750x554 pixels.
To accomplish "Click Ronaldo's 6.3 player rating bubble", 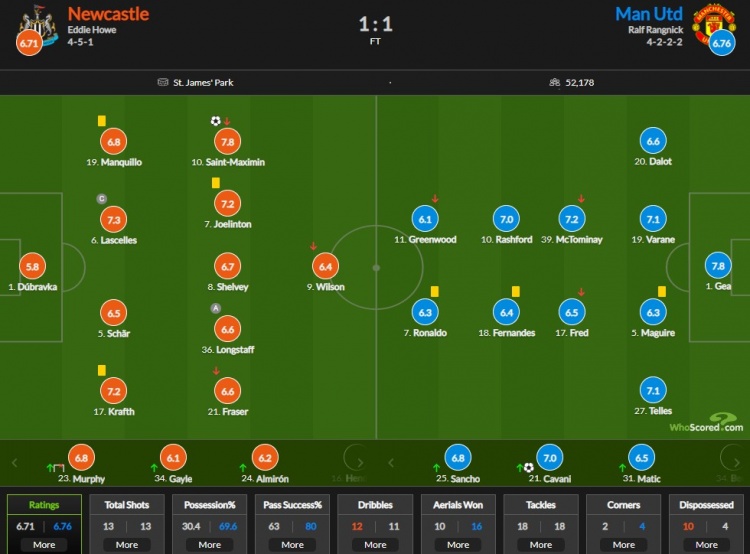I will tap(425, 312).
